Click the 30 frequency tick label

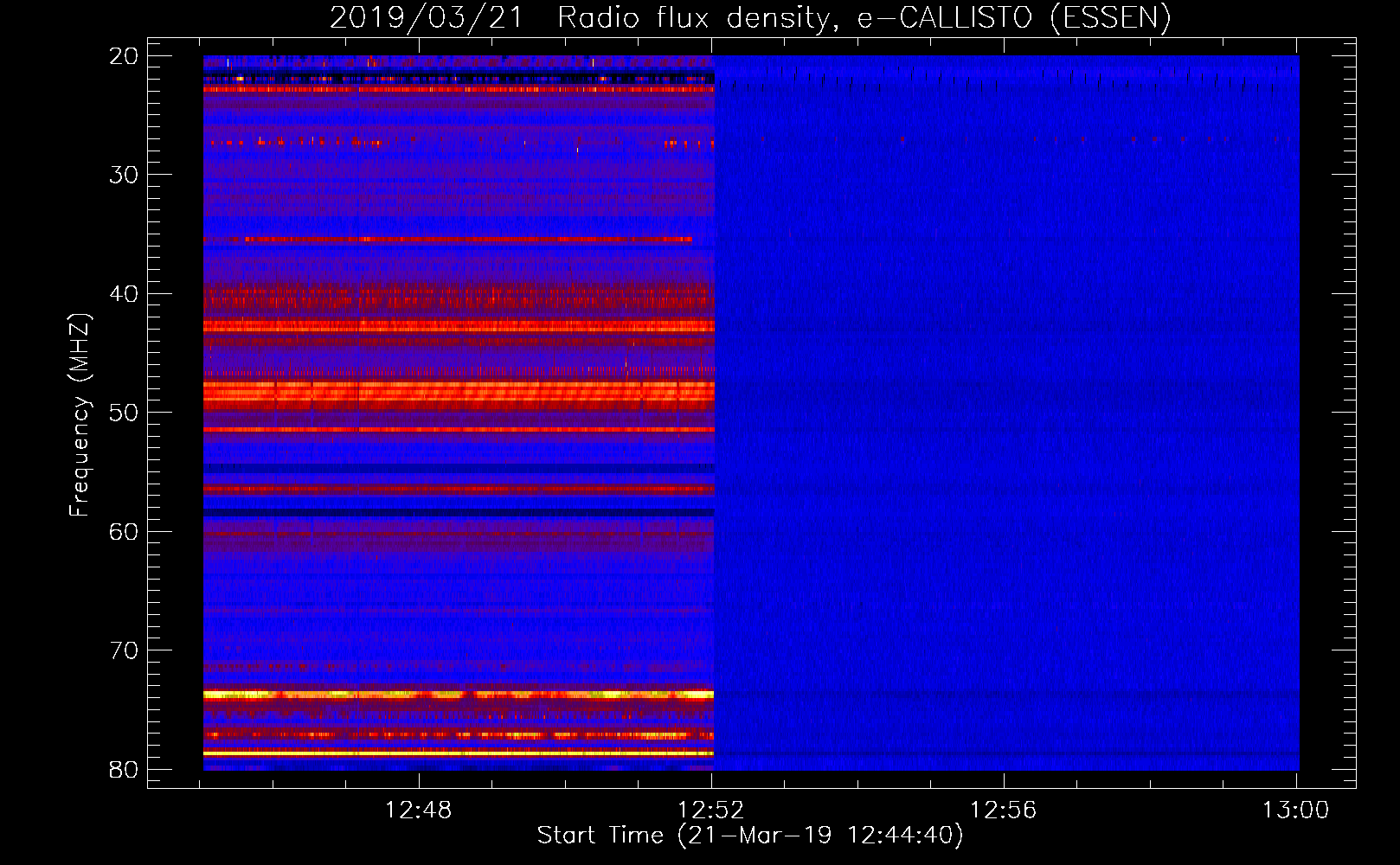click(x=124, y=175)
